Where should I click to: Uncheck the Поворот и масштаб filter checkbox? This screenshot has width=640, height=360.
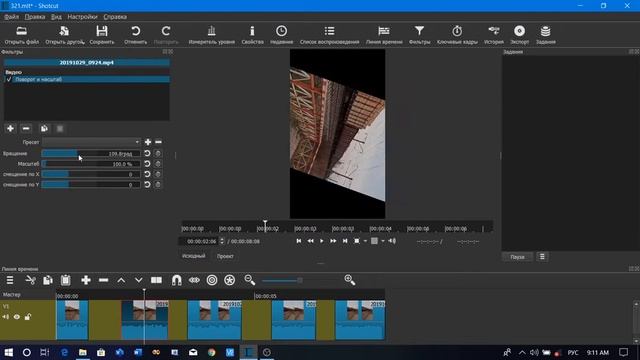(x=9, y=80)
